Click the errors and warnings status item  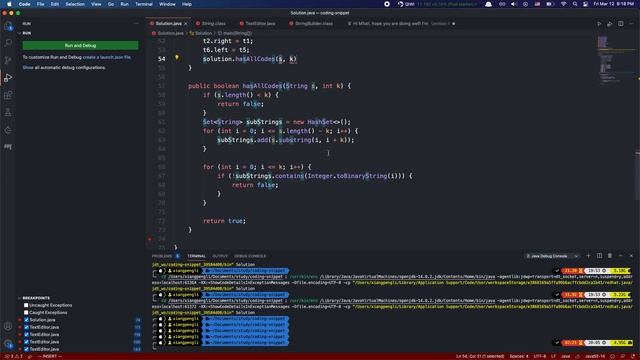pyautogui.click(x=13, y=356)
